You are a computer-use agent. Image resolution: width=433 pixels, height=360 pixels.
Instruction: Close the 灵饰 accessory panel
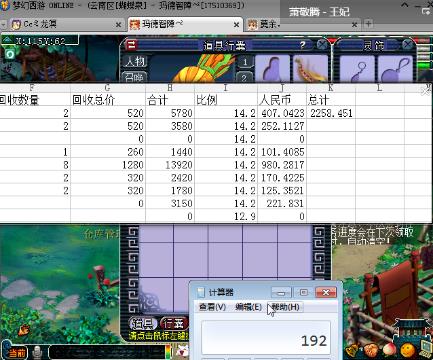tap(407, 45)
